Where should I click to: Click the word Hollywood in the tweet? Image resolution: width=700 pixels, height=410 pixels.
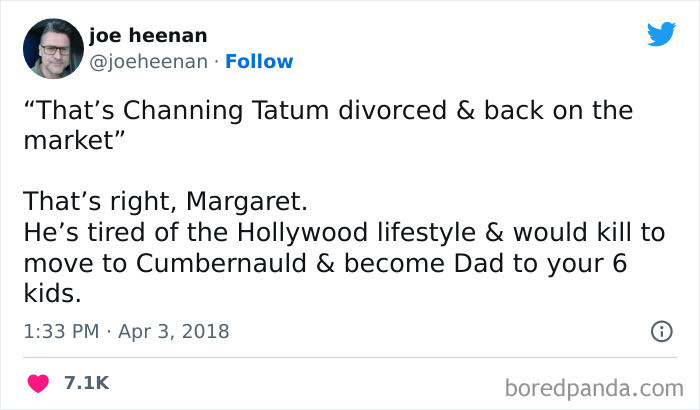click(296, 233)
